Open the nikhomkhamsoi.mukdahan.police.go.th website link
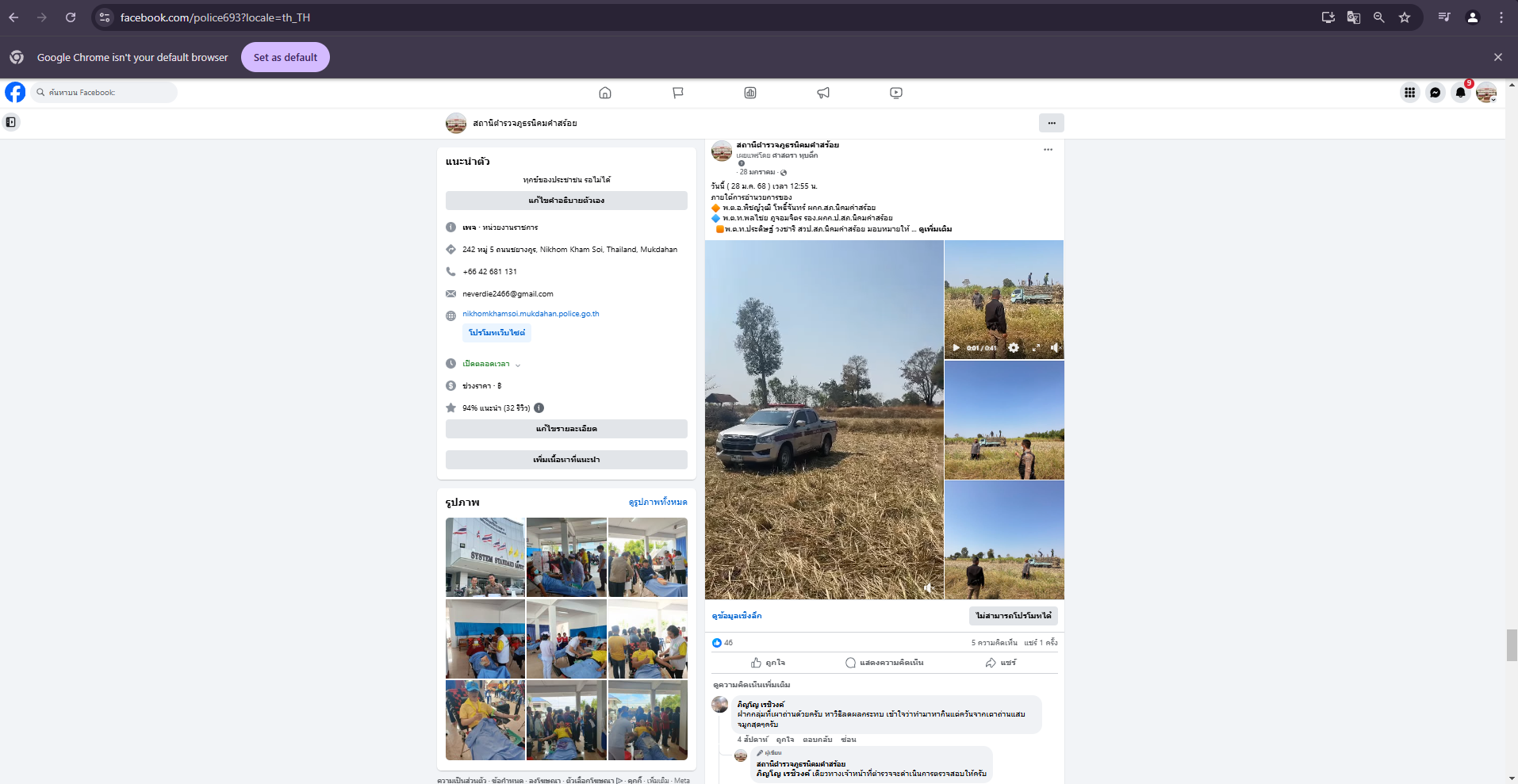The image size is (1518, 784). [531, 314]
